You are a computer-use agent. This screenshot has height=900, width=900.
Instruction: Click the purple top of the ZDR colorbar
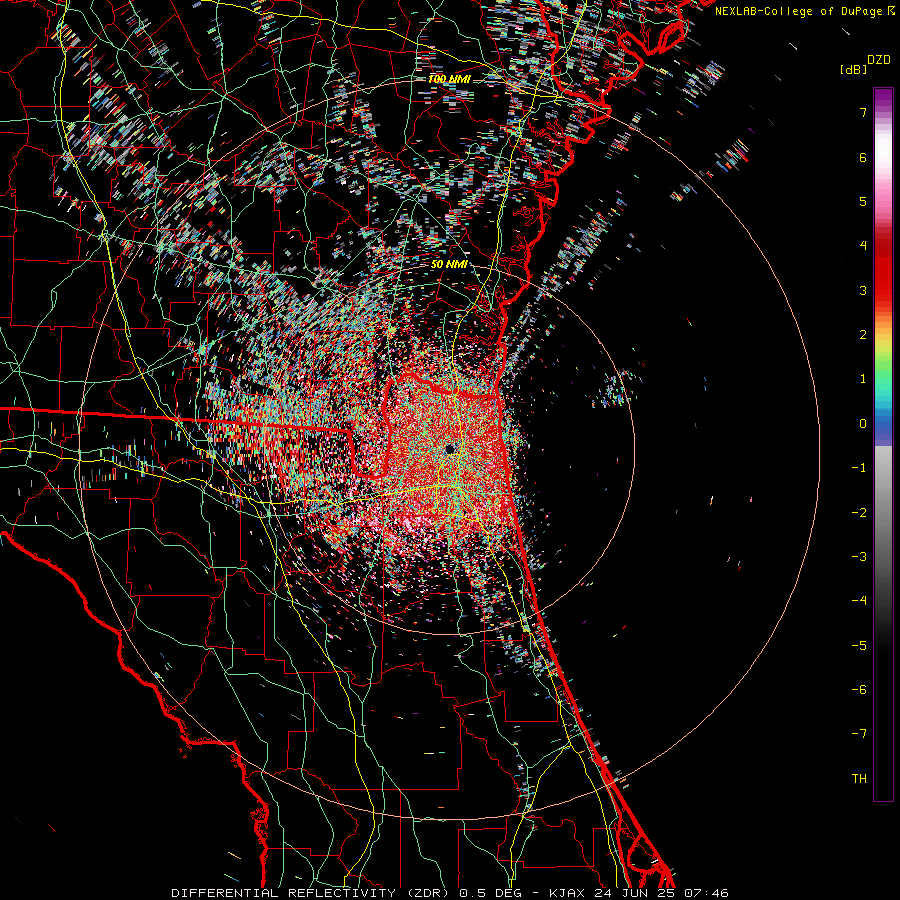point(883,98)
